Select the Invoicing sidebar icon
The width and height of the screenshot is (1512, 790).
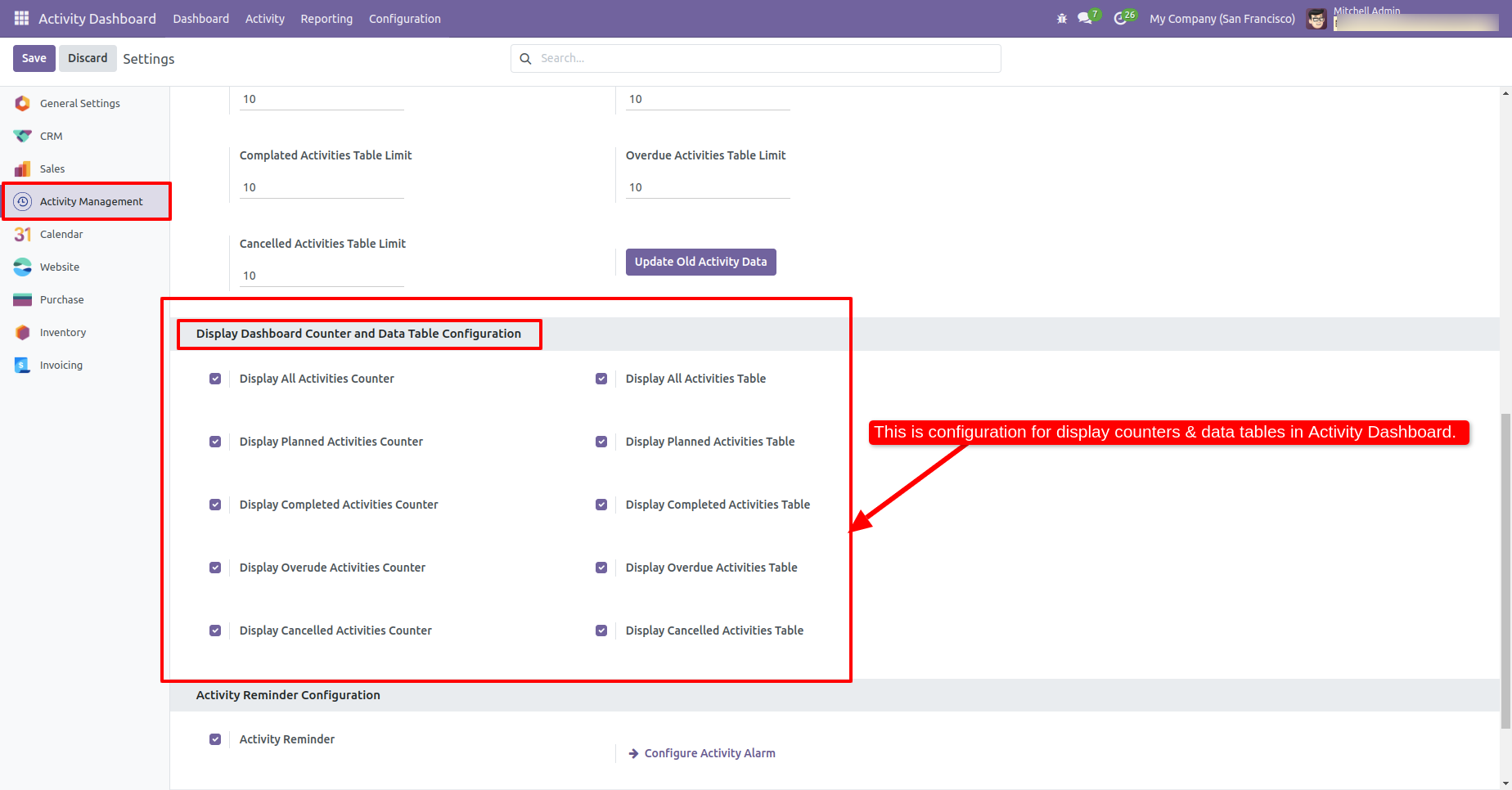[23, 365]
